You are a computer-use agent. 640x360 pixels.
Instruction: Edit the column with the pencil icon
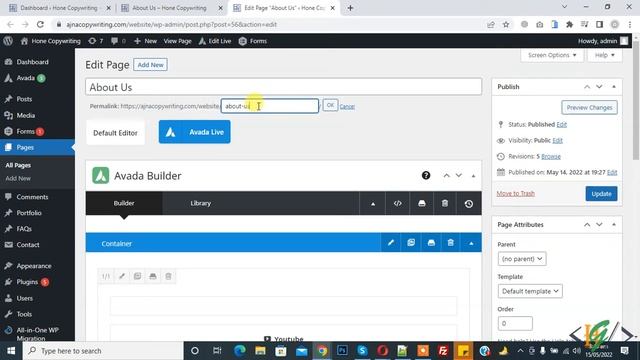(122, 276)
